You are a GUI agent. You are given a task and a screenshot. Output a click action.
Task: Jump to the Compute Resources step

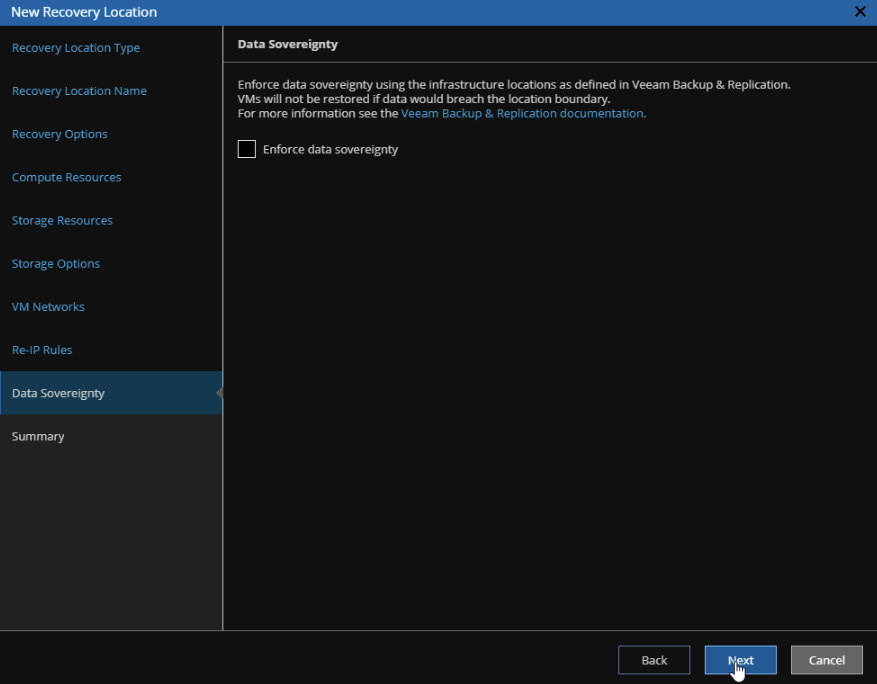[67, 177]
